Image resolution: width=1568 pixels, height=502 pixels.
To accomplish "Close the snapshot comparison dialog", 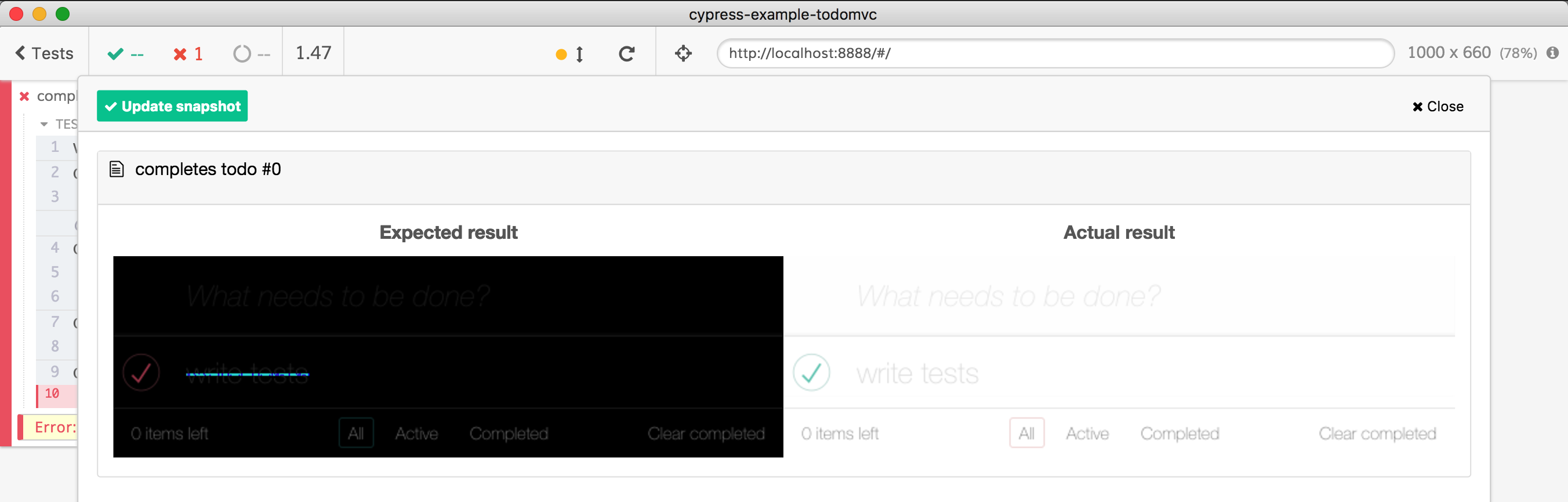I will point(1437,107).
